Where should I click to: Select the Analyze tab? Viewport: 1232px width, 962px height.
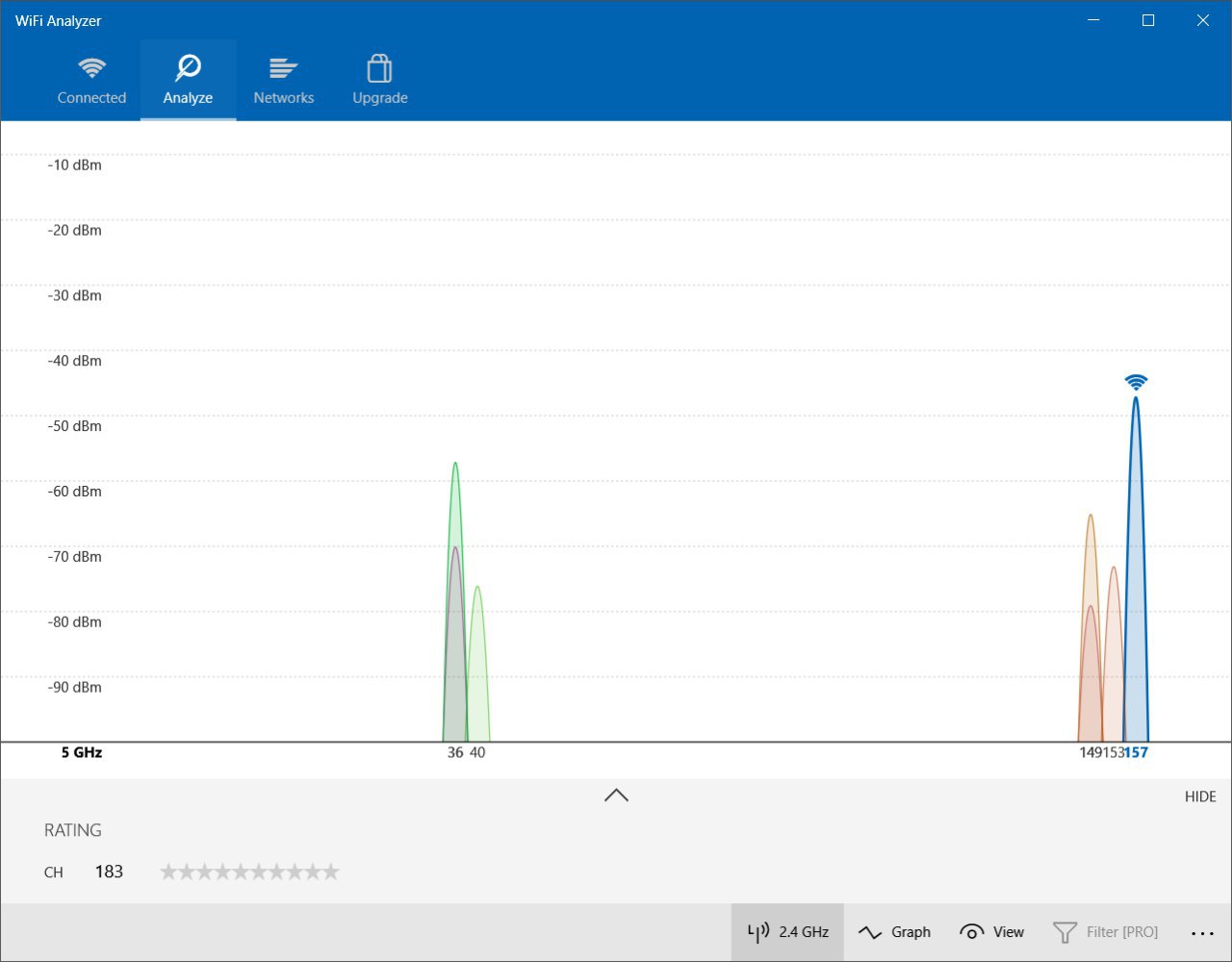[x=188, y=80]
